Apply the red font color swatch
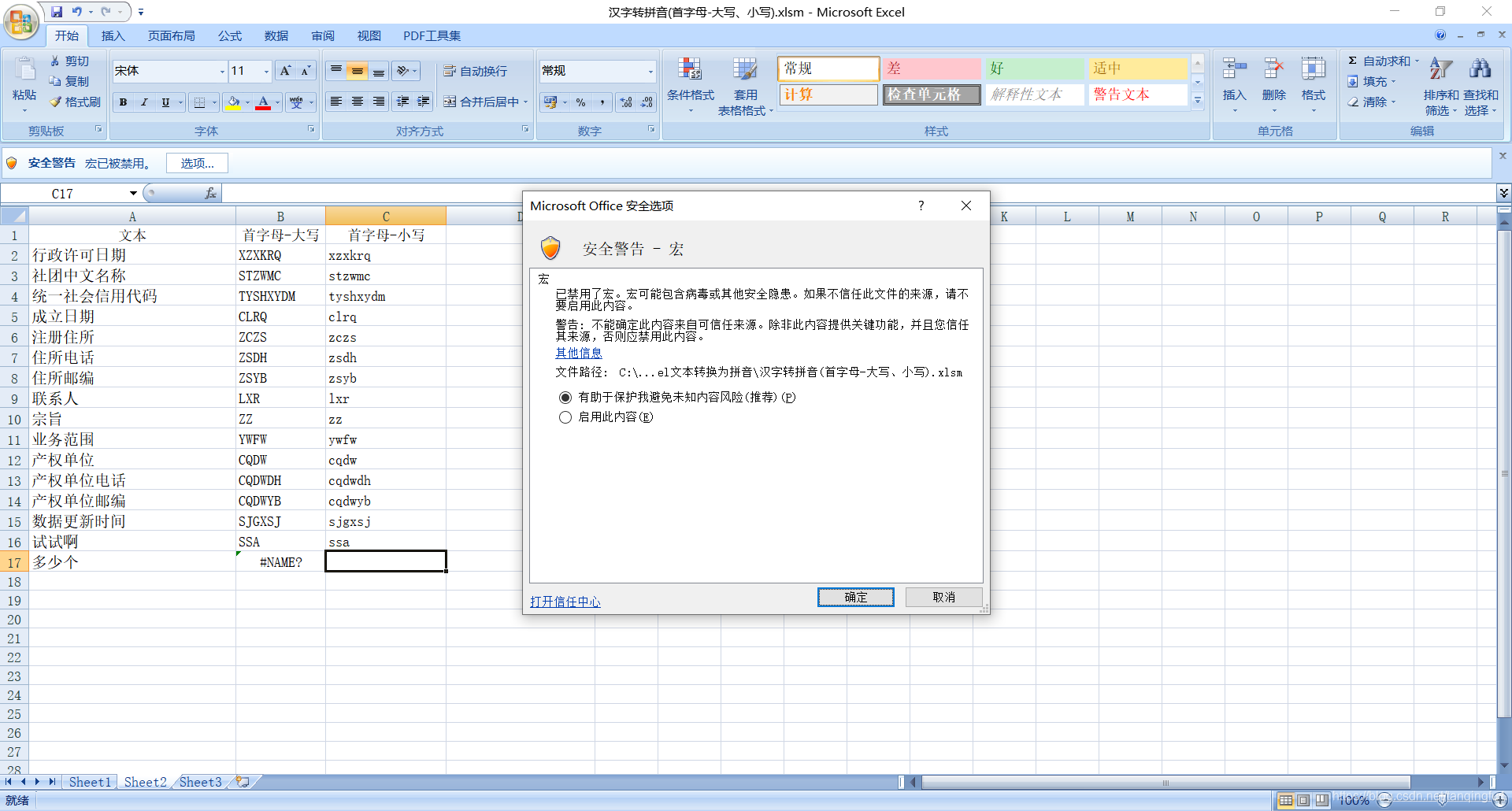The width and height of the screenshot is (1512, 811). [263, 102]
